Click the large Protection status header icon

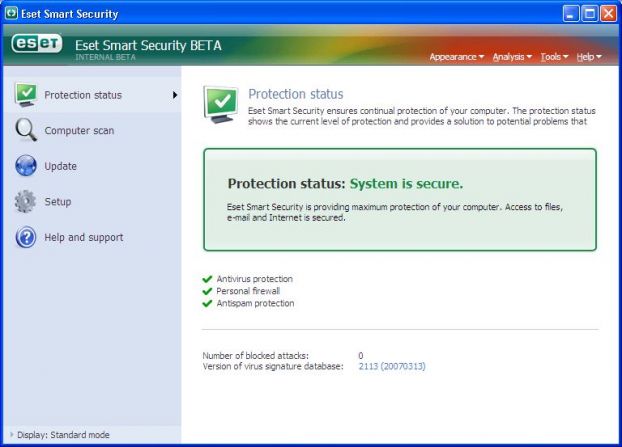(x=220, y=103)
